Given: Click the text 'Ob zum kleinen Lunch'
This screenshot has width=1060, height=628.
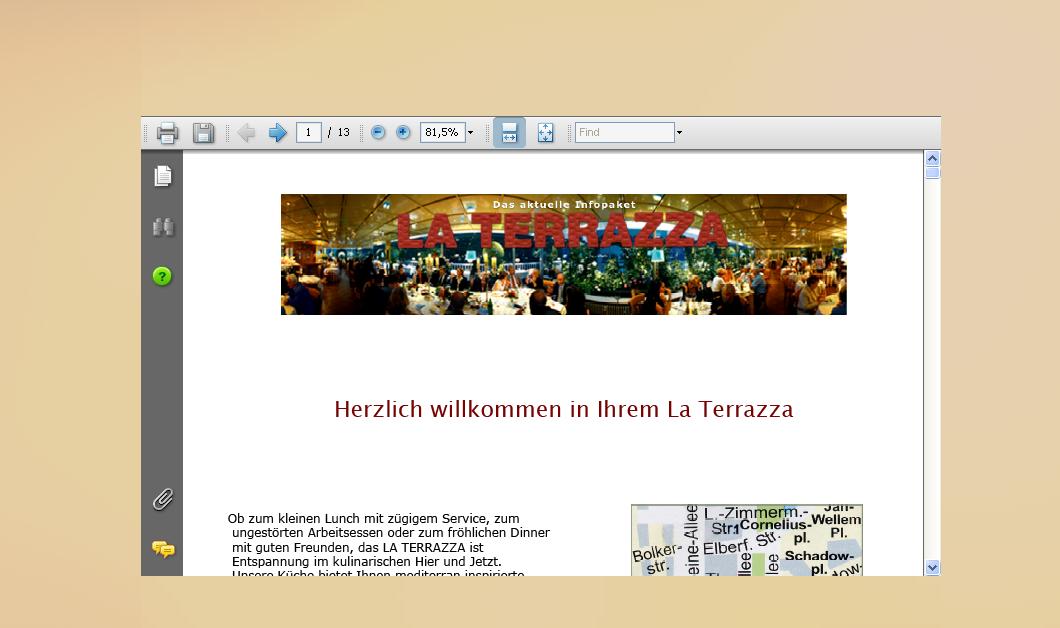Looking at the screenshot, I should coord(294,518).
